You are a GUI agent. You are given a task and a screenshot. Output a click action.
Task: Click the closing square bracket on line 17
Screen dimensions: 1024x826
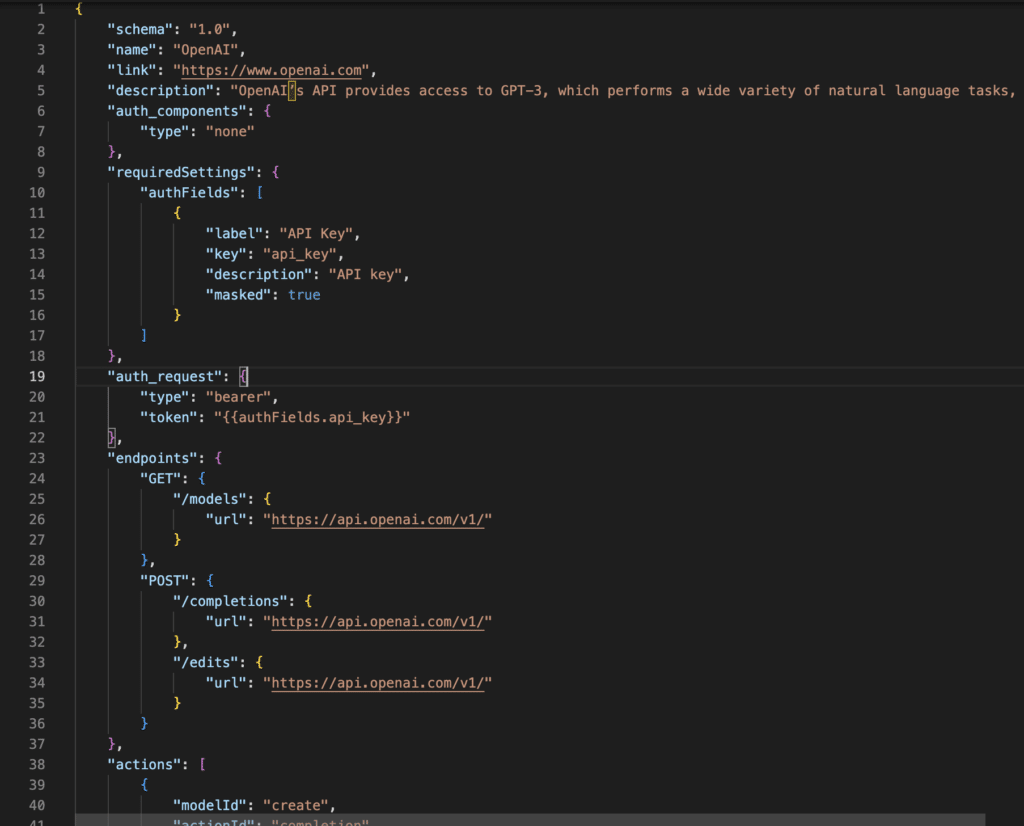click(x=144, y=336)
